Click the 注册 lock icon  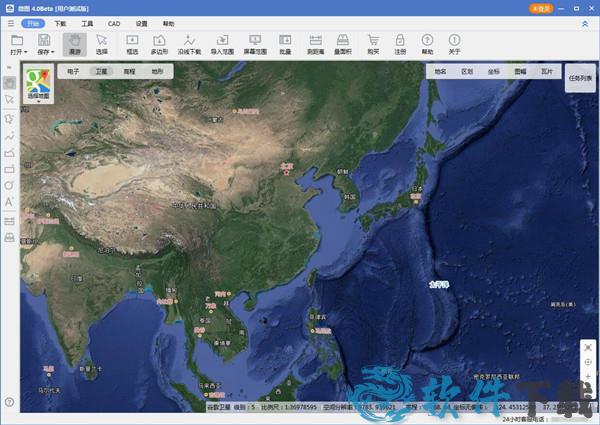400,44
